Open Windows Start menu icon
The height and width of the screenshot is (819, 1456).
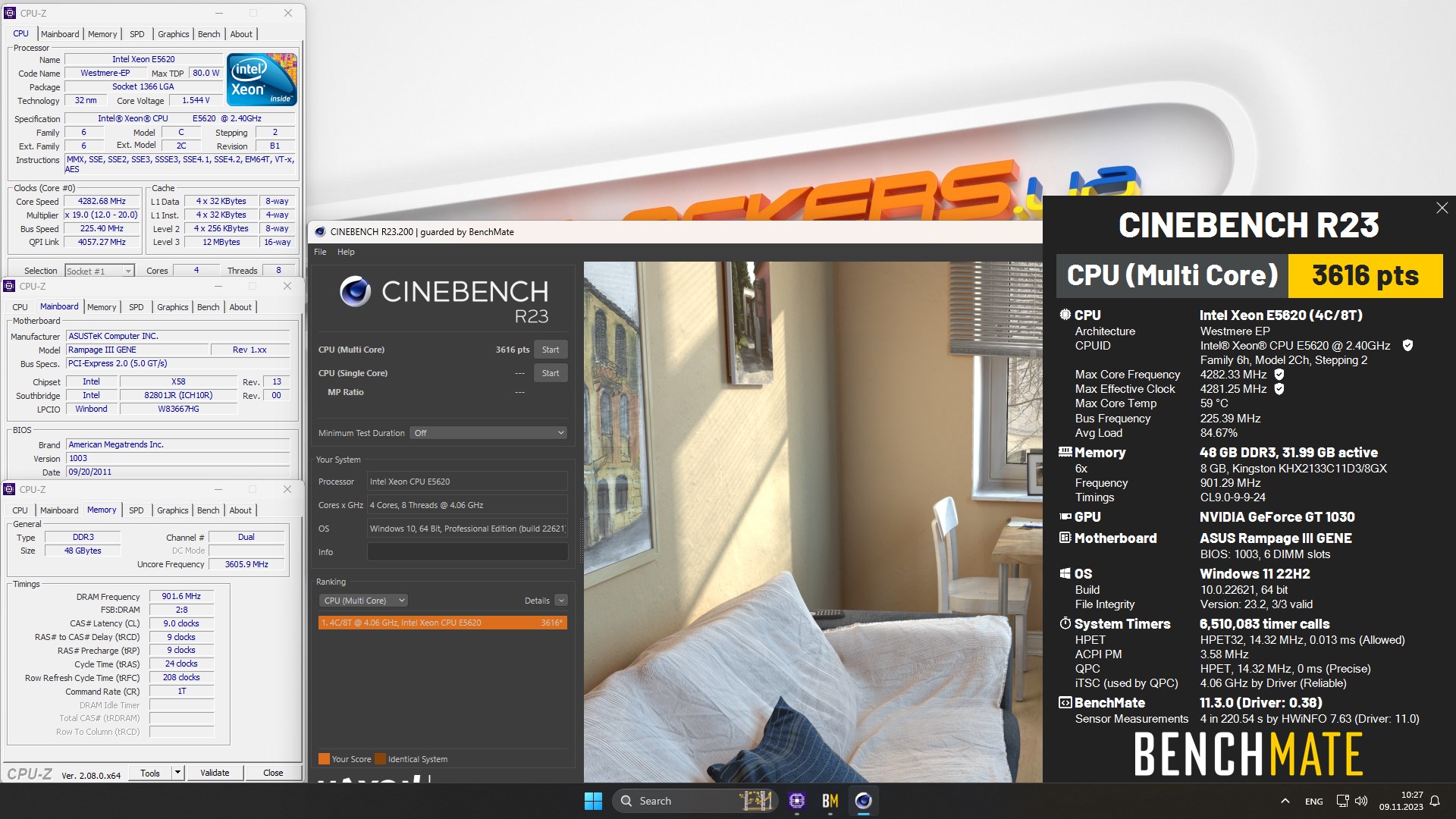point(593,801)
